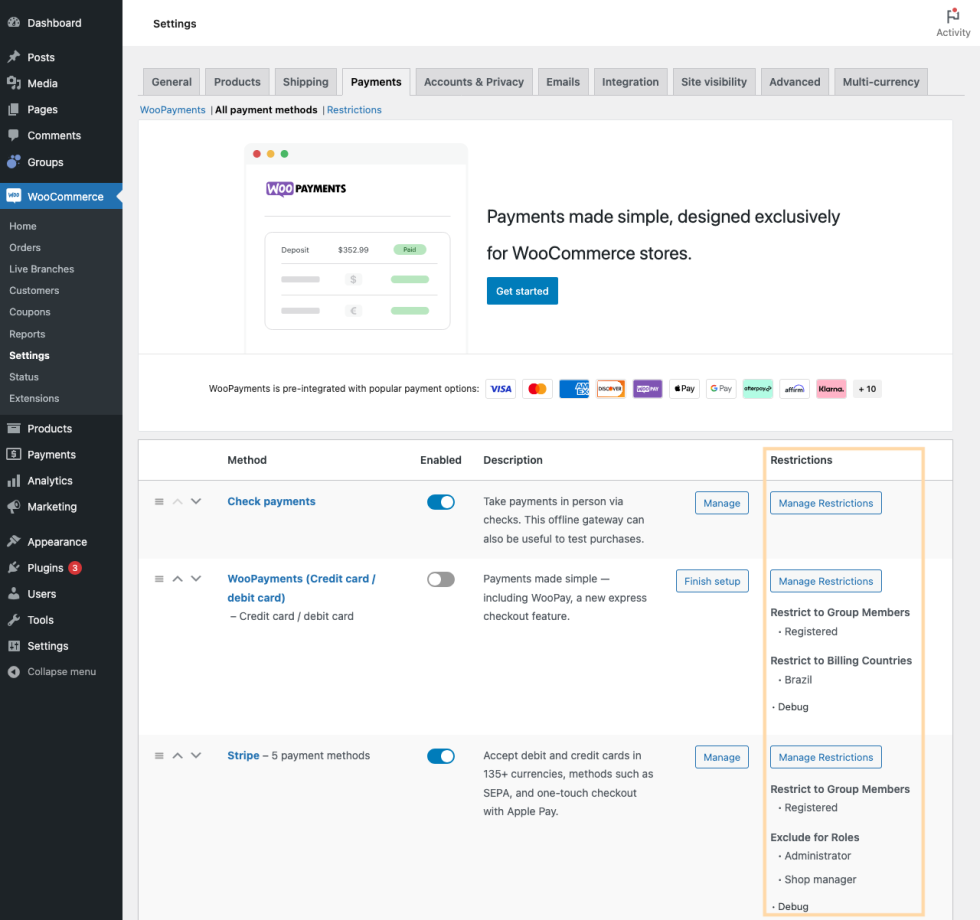Click the Appearance brush icon
This screenshot has height=920, width=980.
(14, 541)
